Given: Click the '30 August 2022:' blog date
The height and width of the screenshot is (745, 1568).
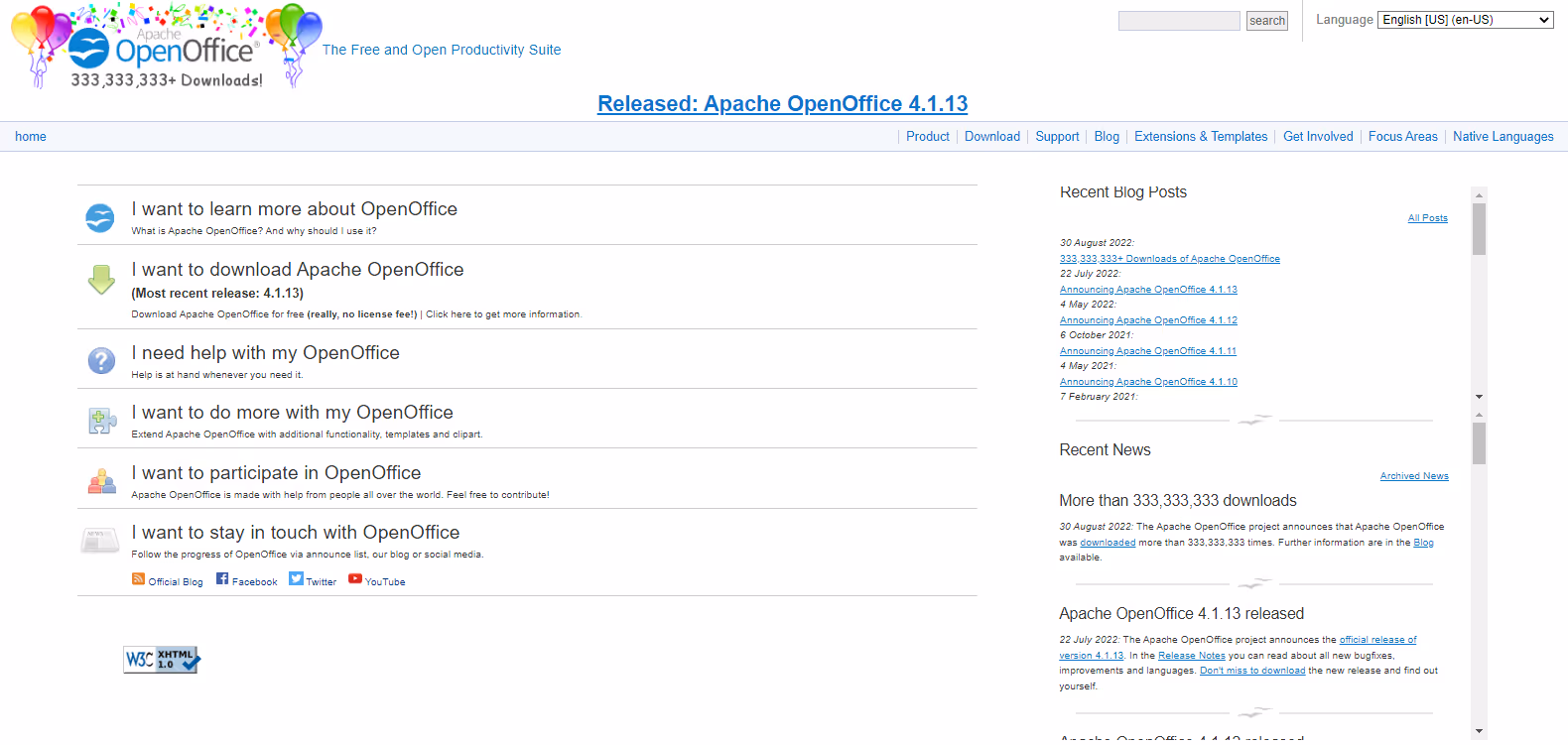Looking at the screenshot, I should click(1097, 243).
